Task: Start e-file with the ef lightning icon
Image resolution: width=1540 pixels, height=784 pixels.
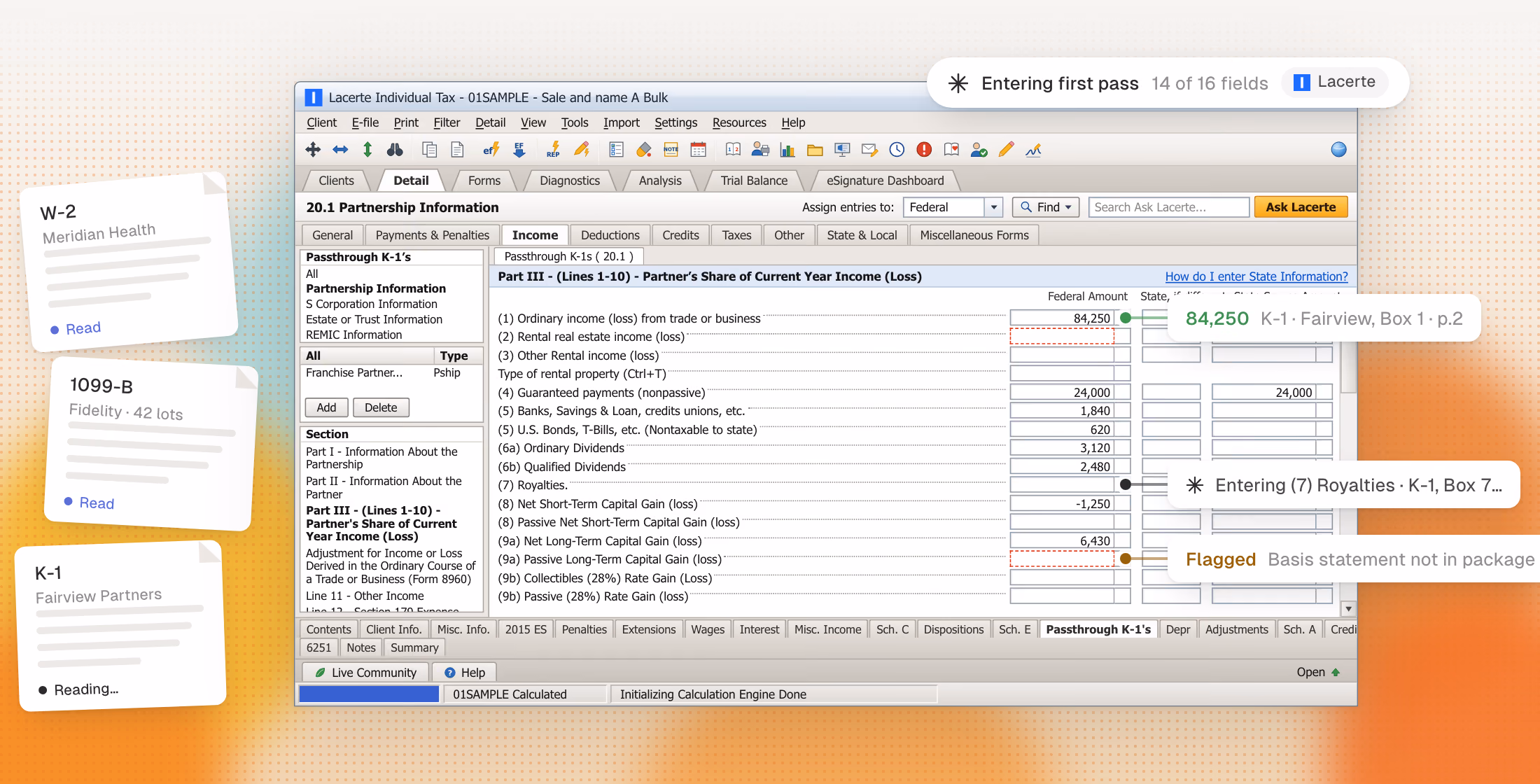Action: click(x=491, y=150)
